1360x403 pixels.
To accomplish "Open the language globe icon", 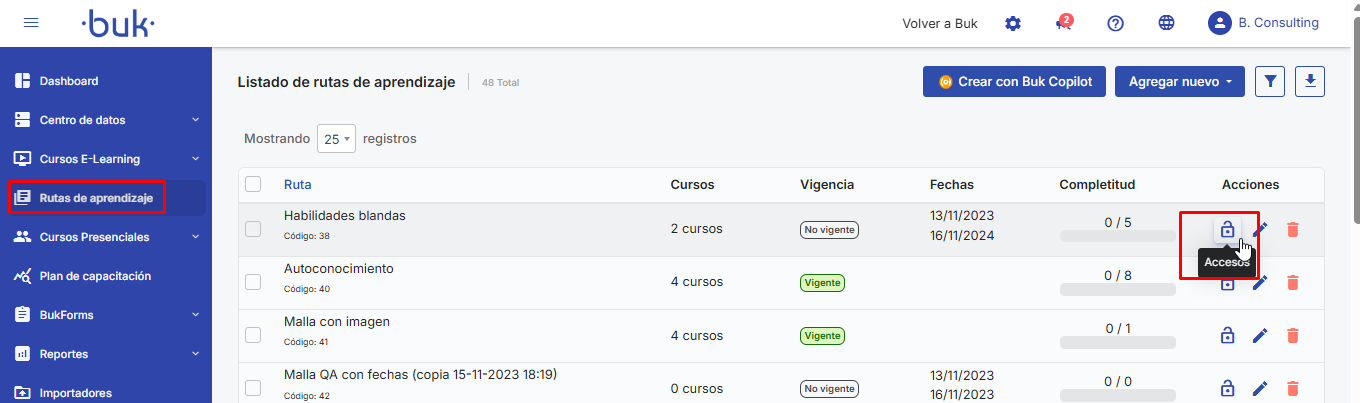I will coord(1167,23).
